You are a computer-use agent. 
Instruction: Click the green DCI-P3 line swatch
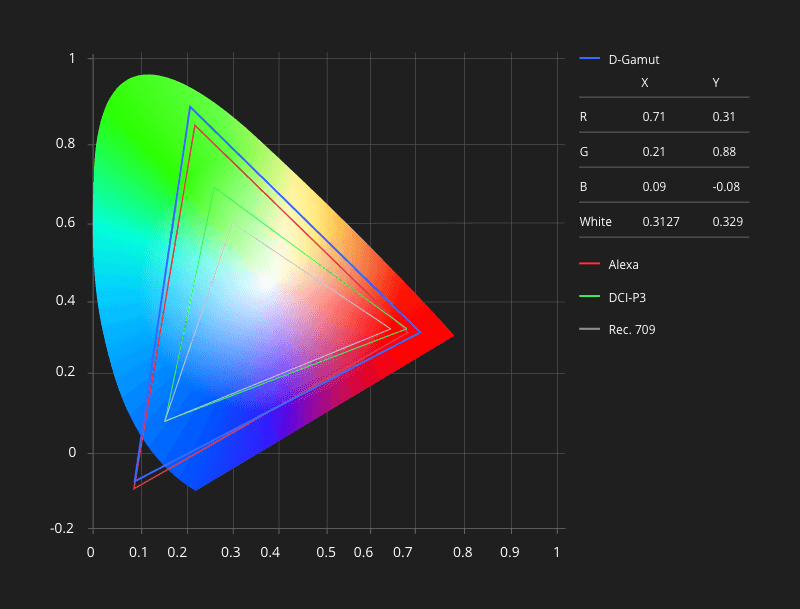pos(590,296)
